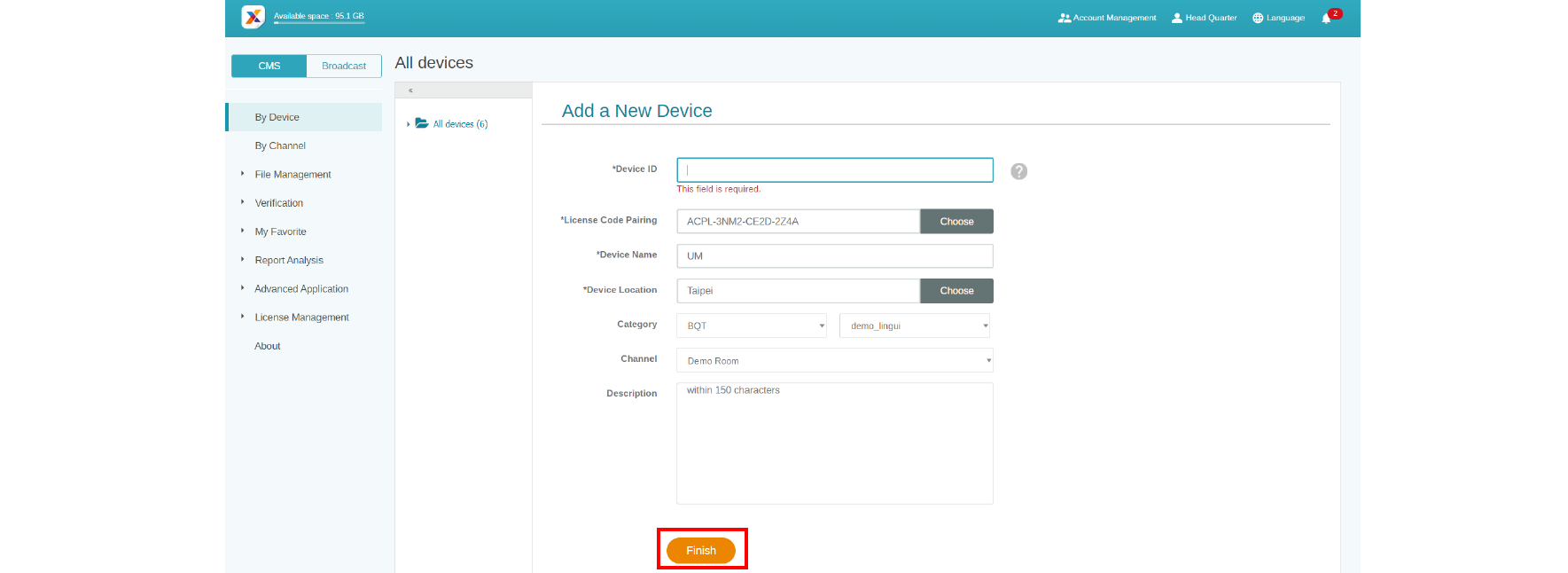Open the Head Quarter user menu
This screenshot has width=1568, height=573.
(x=1204, y=18)
